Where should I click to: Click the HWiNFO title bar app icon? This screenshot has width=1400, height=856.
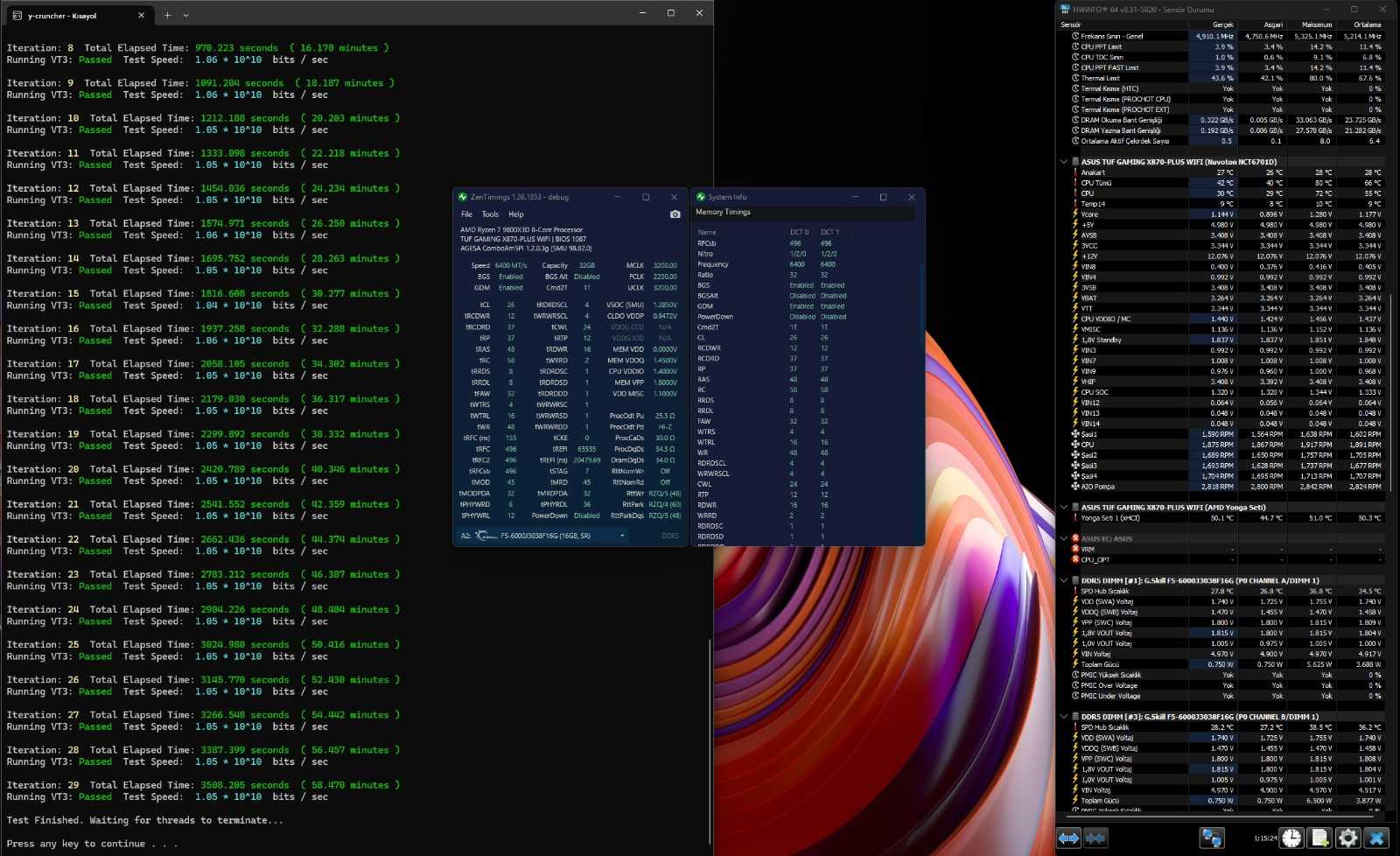point(1065,10)
